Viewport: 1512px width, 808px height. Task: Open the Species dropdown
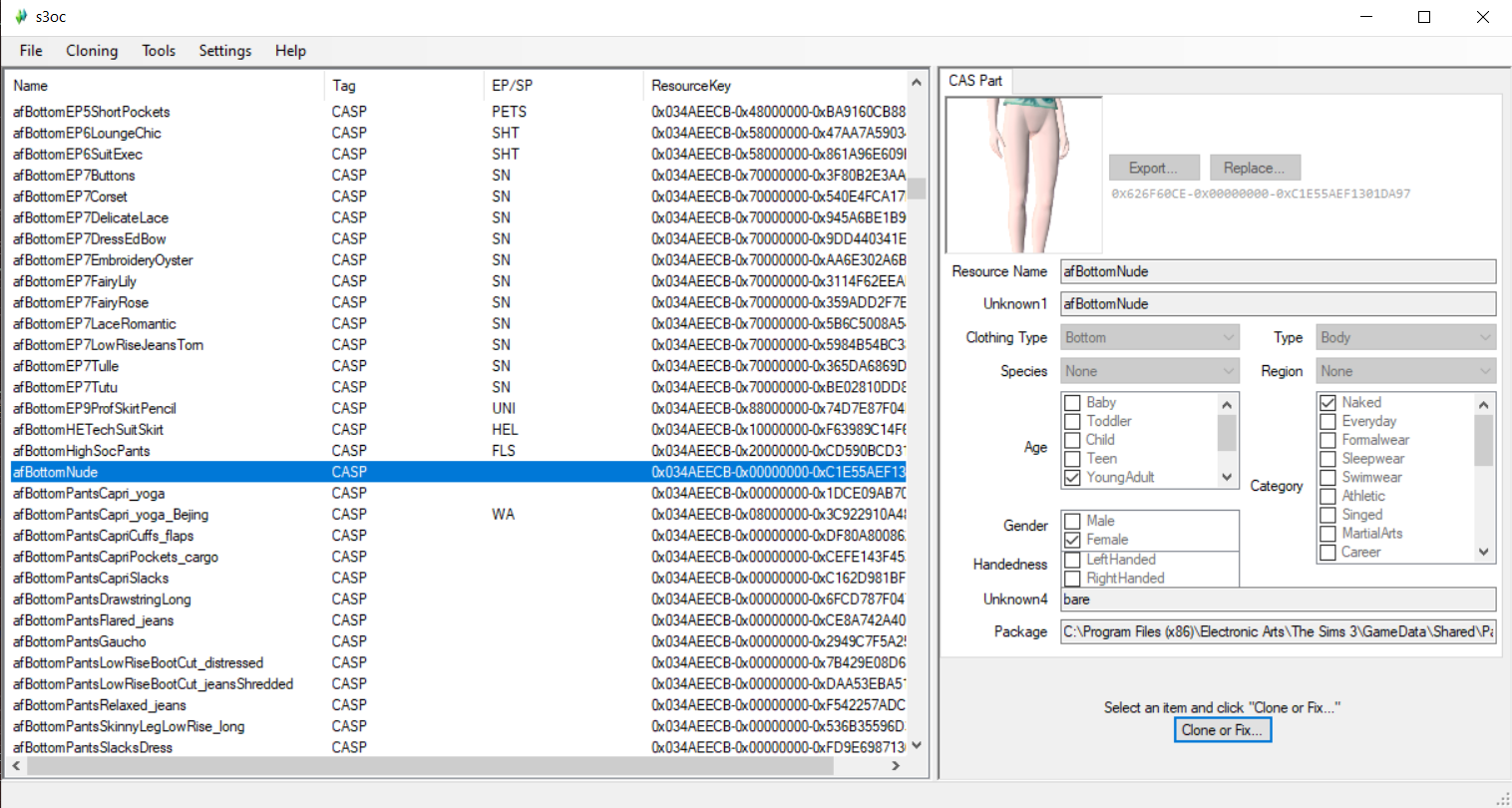[1150, 371]
